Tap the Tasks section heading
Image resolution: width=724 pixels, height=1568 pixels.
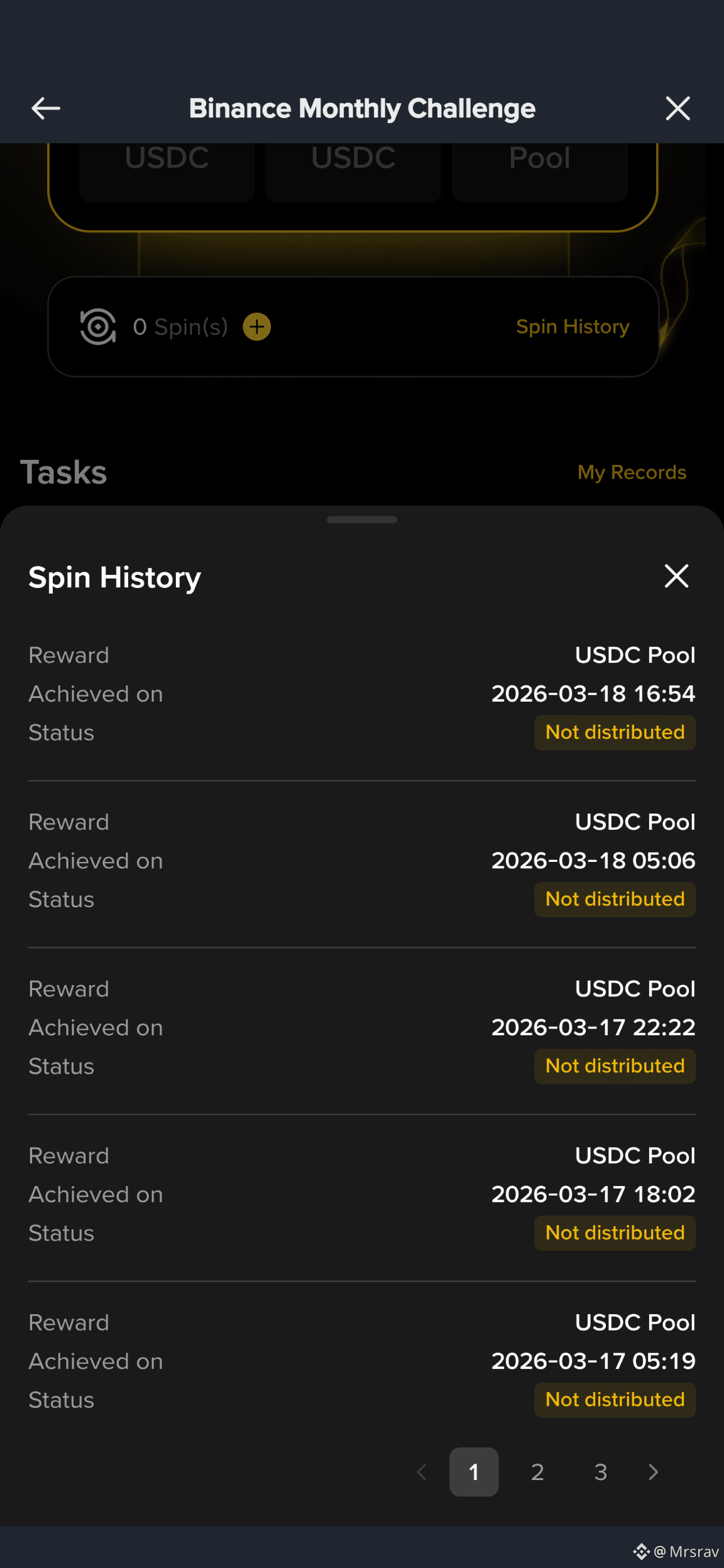pyautogui.click(x=63, y=472)
